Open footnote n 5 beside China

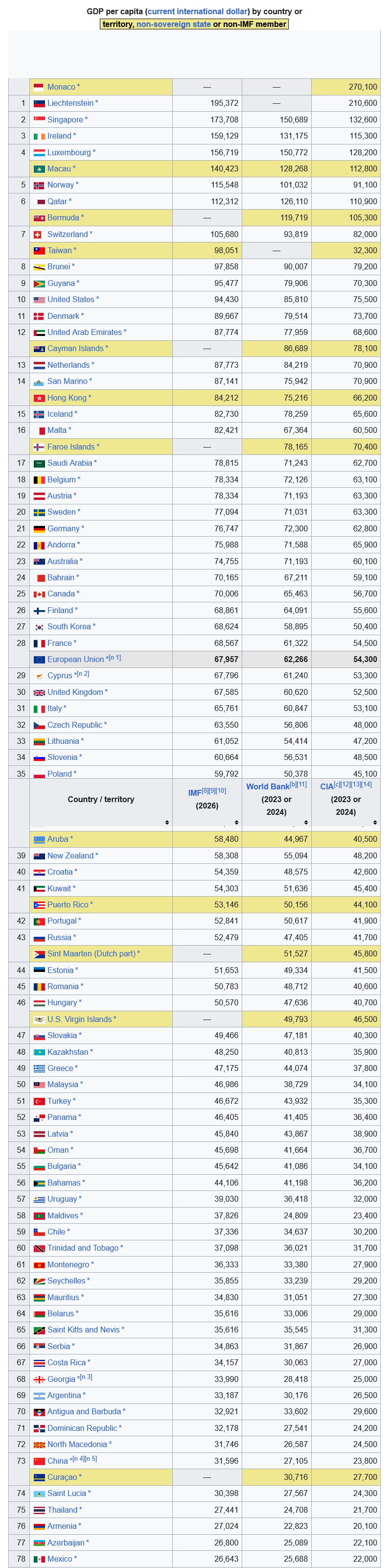click(91, 1459)
